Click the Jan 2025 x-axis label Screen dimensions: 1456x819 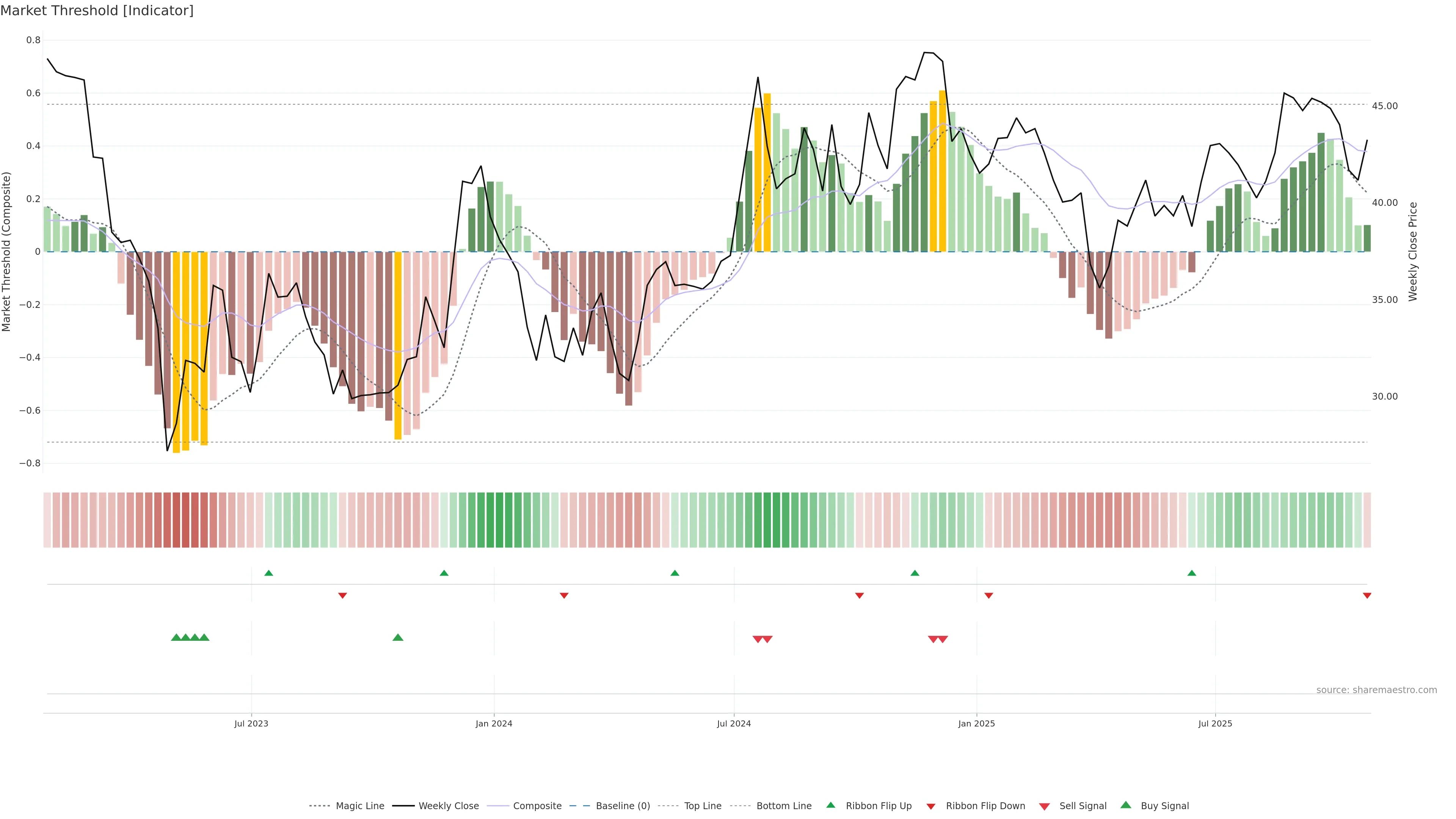point(976,723)
